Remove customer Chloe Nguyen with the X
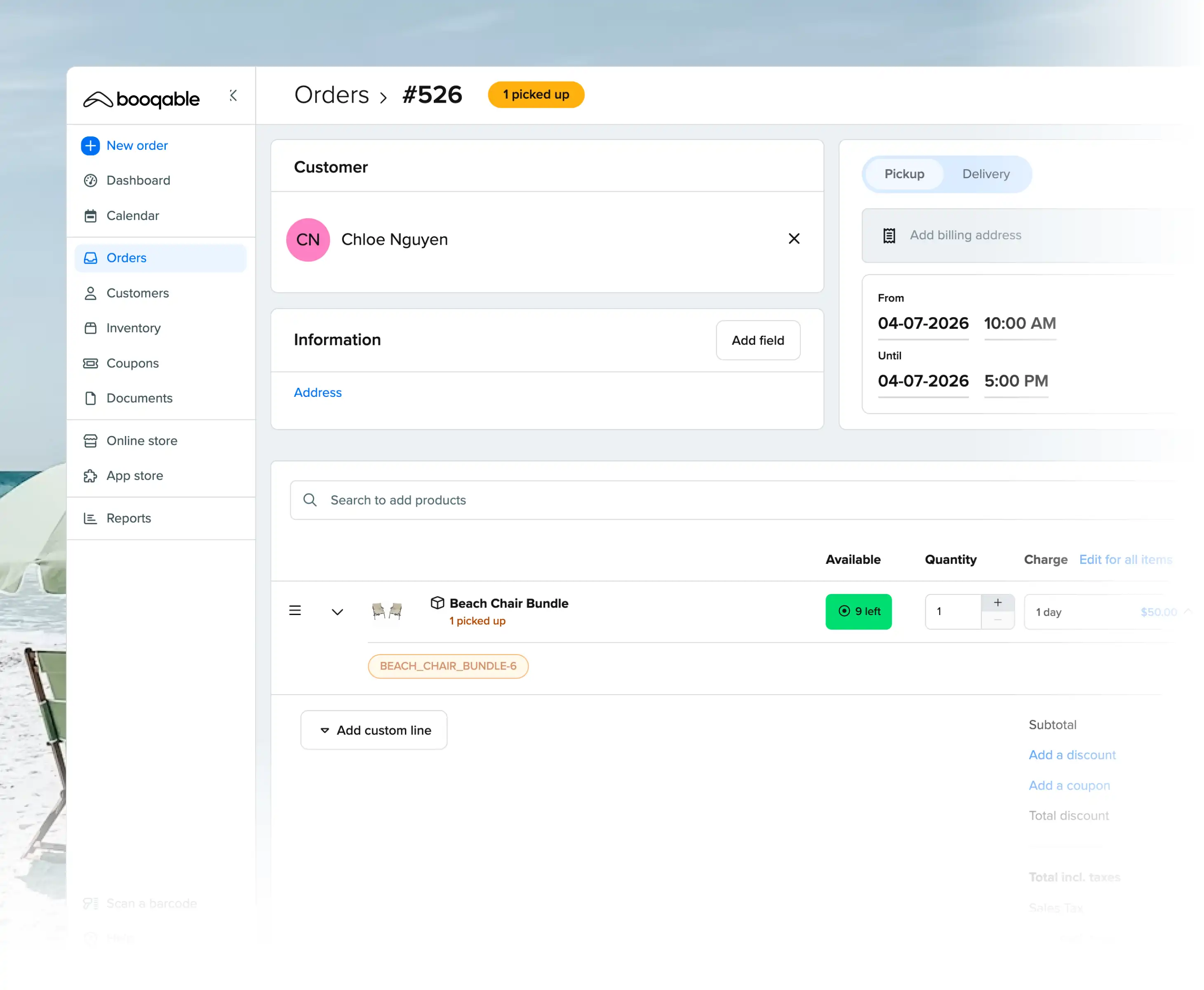The image size is (1204, 990). coord(794,239)
